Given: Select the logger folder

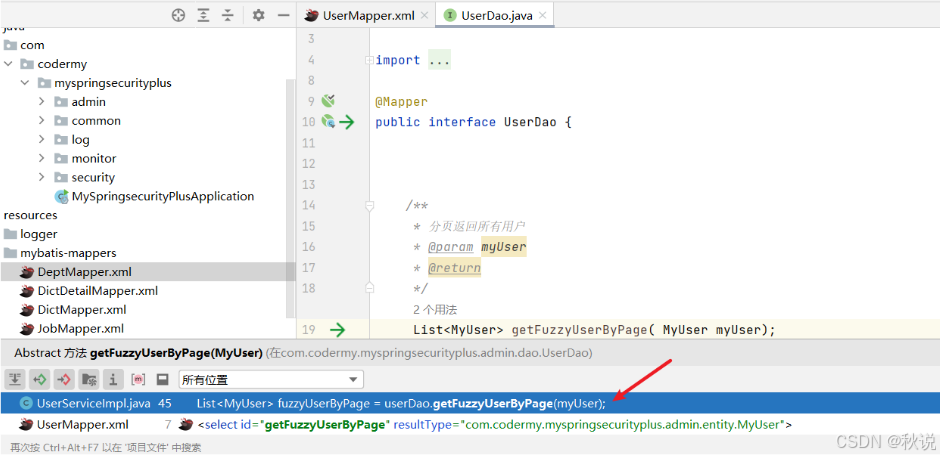Looking at the screenshot, I should [x=39, y=234].
